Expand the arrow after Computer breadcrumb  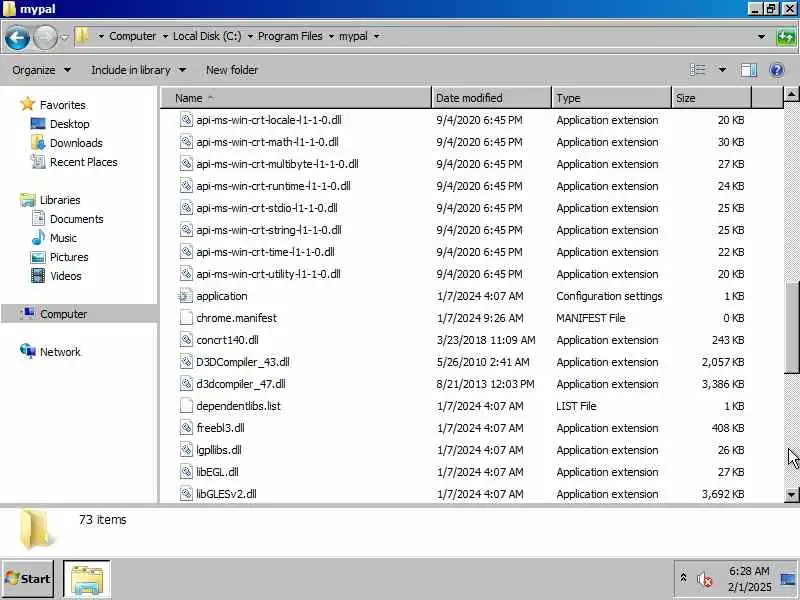pyautogui.click(x=165, y=36)
